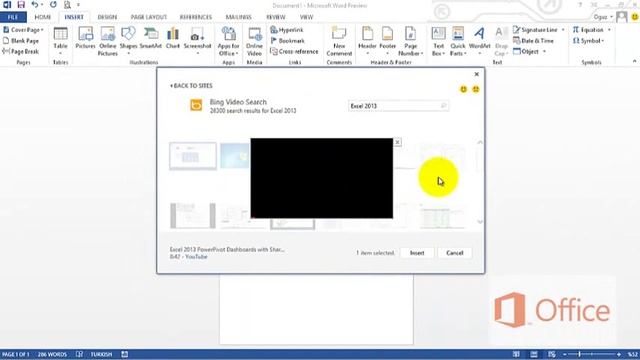
Task: Insert a Blank Page
Action: tap(21, 41)
